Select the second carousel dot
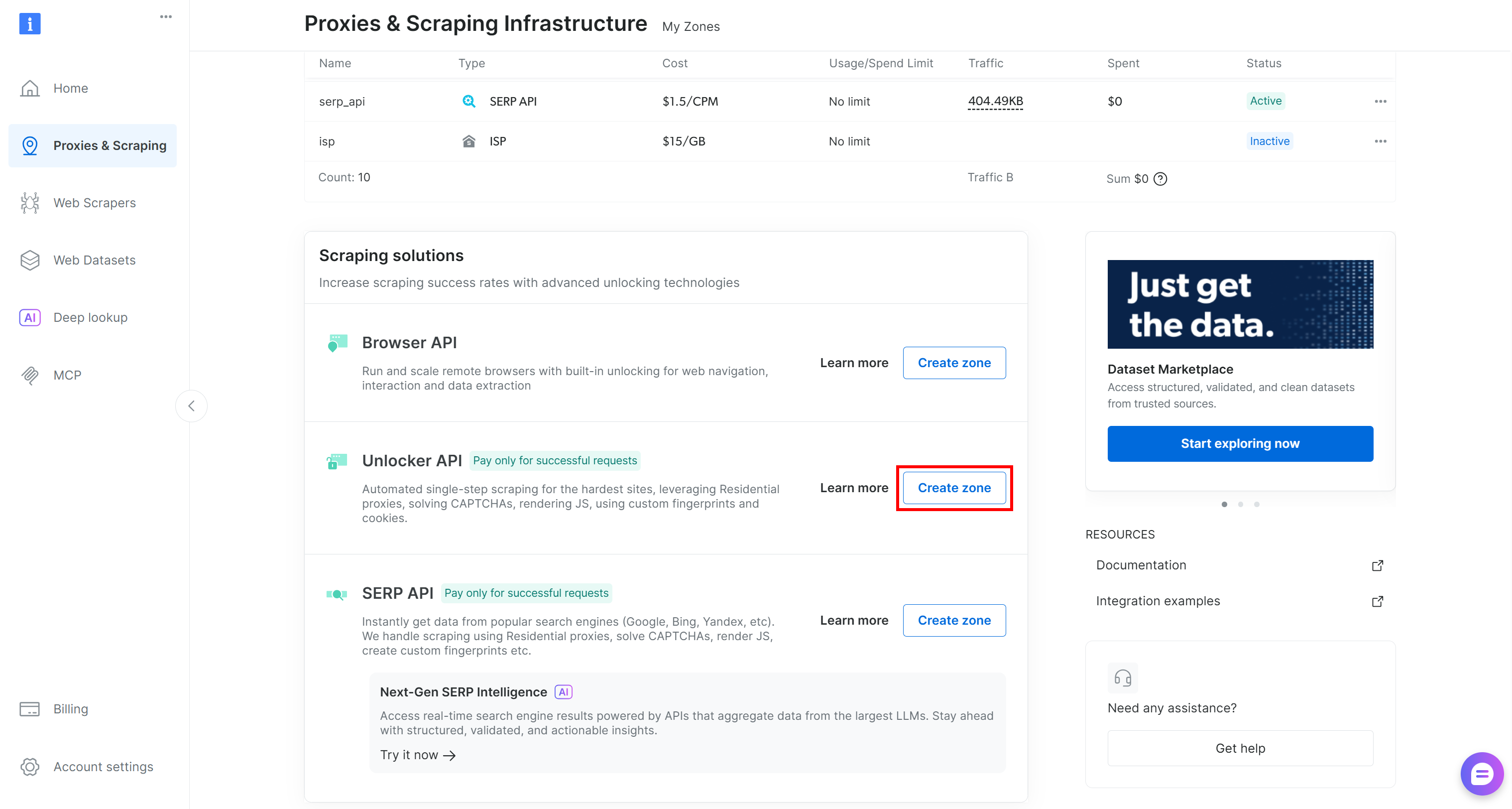 coord(1240,504)
